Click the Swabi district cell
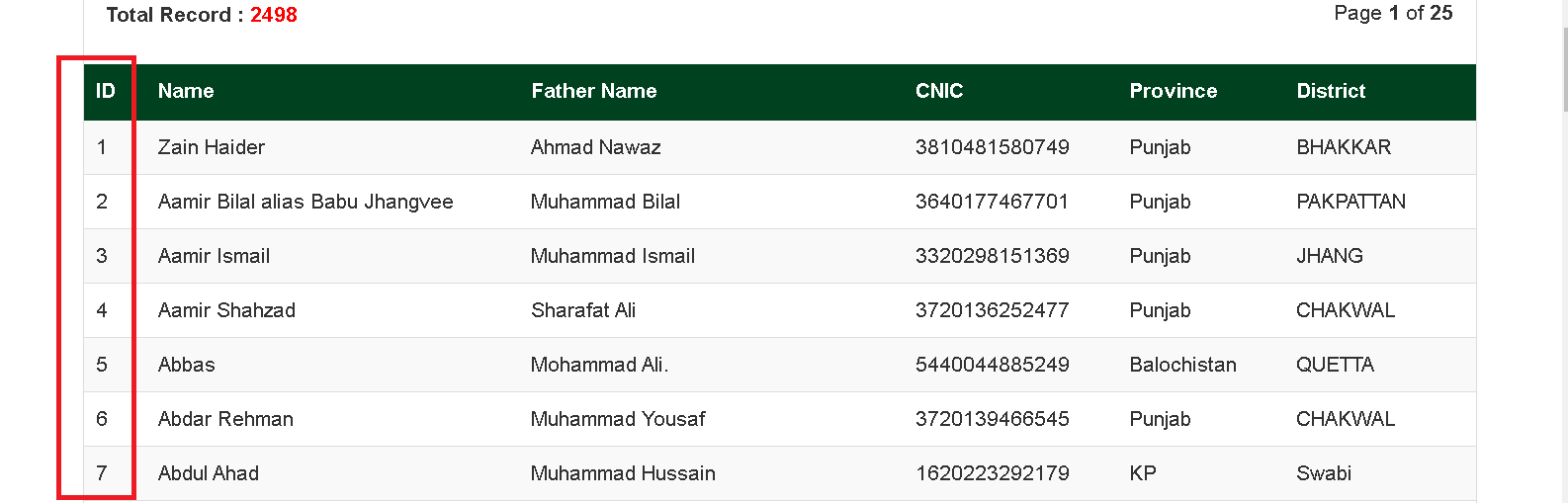1568x503 pixels. pyautogui.click(x=1323, y=473)
